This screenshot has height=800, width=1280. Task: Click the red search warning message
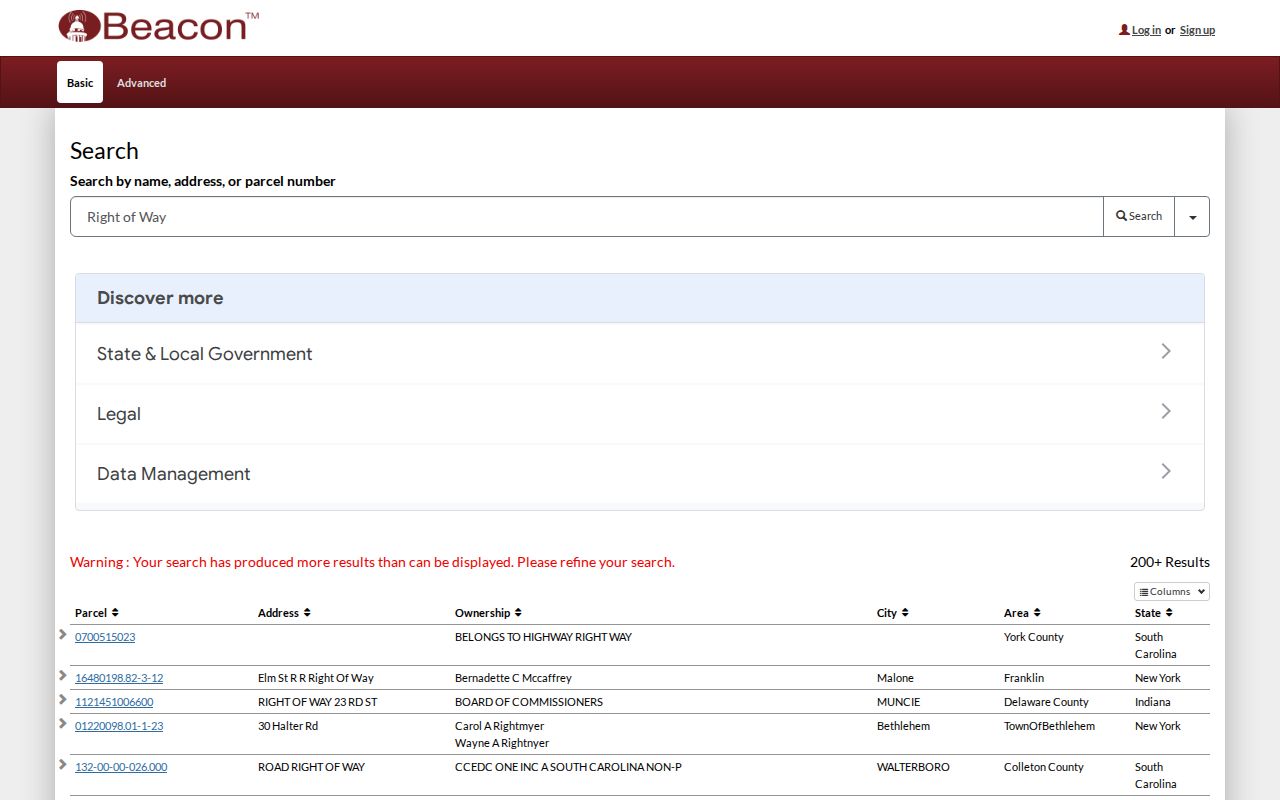tap(372, 562)
